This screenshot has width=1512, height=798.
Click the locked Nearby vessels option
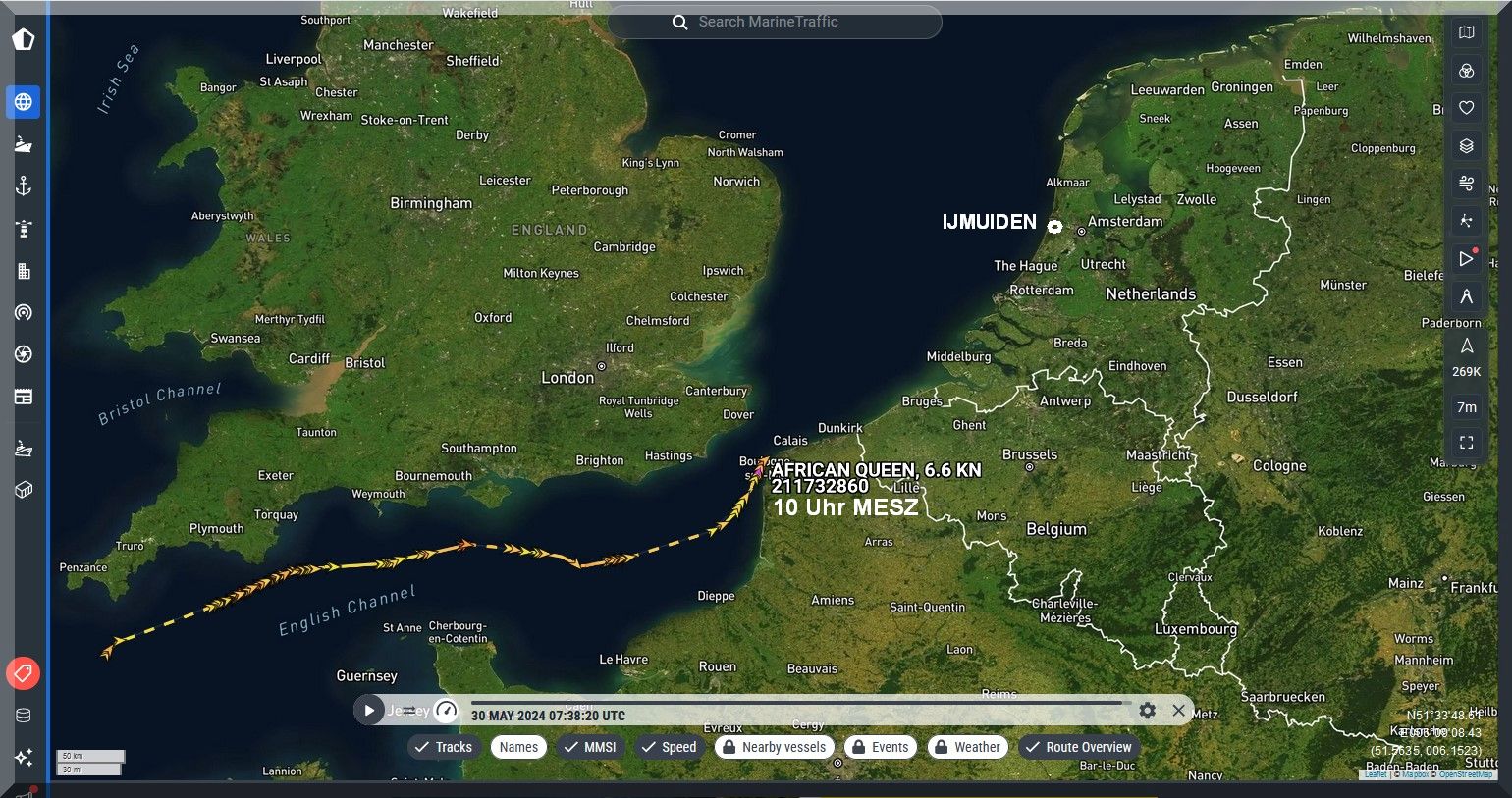[x=775, y=747]
